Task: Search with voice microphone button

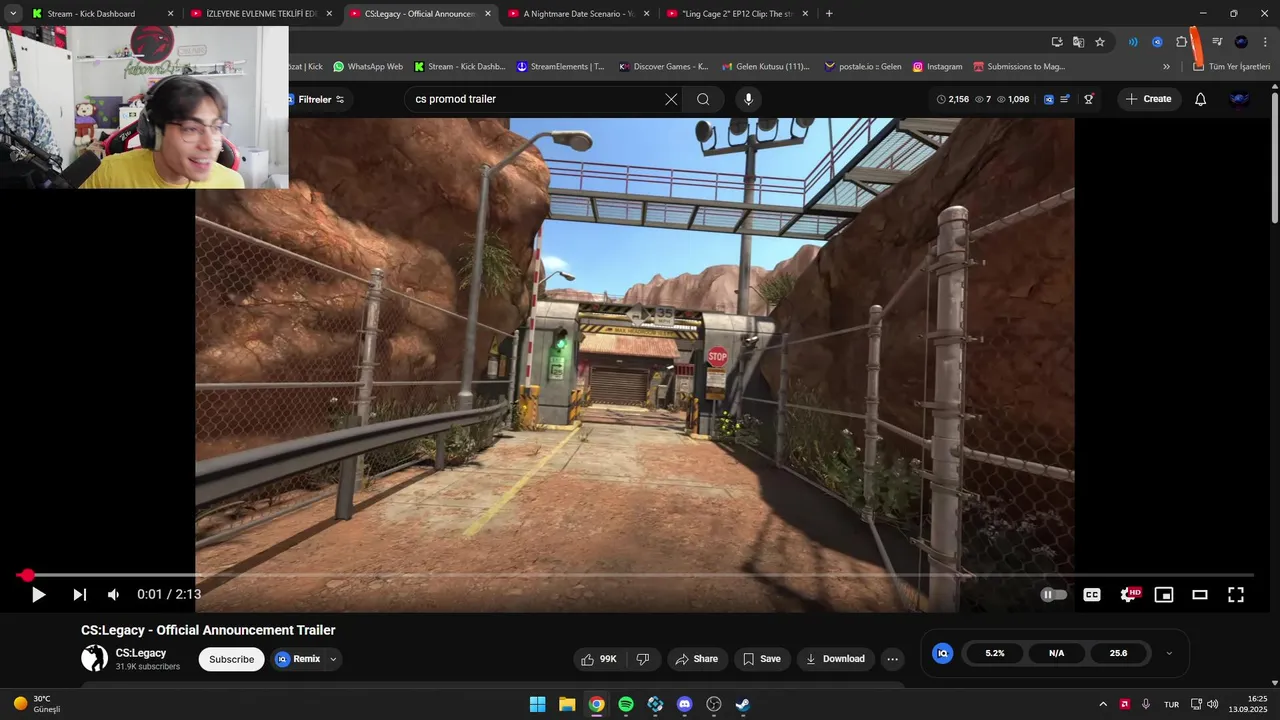Action: click(748, 99)
